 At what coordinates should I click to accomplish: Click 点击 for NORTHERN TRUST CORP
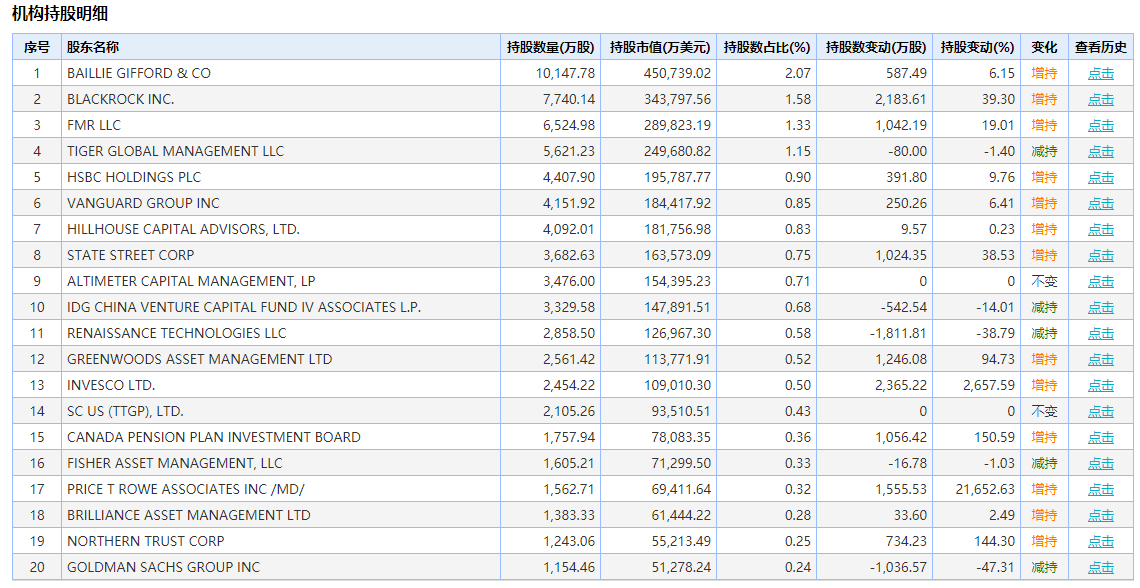[1100, 542]
